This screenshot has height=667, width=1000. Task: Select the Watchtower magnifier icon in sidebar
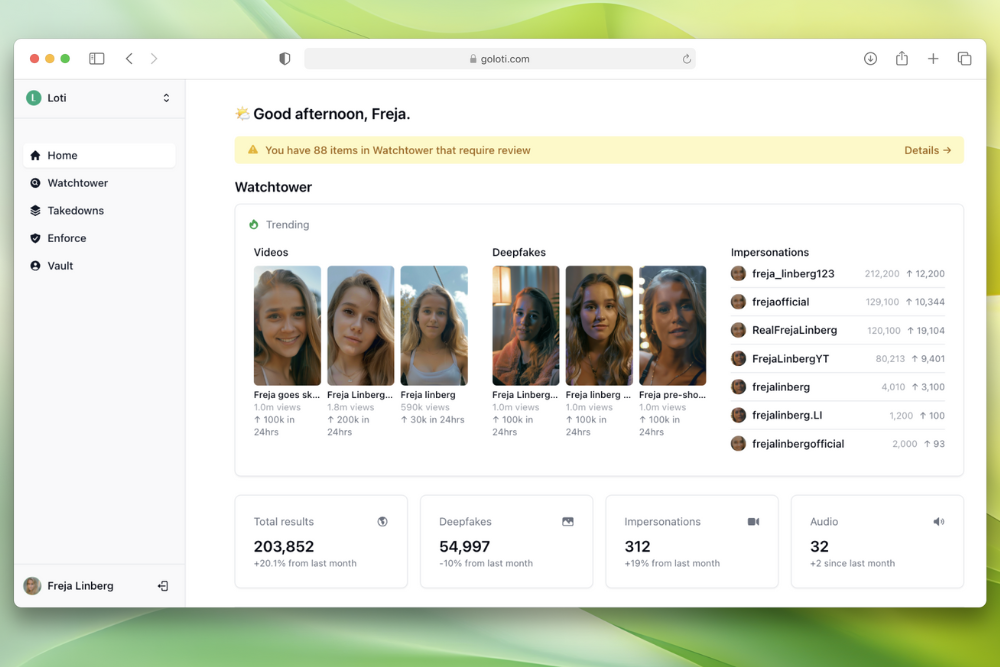36,183
